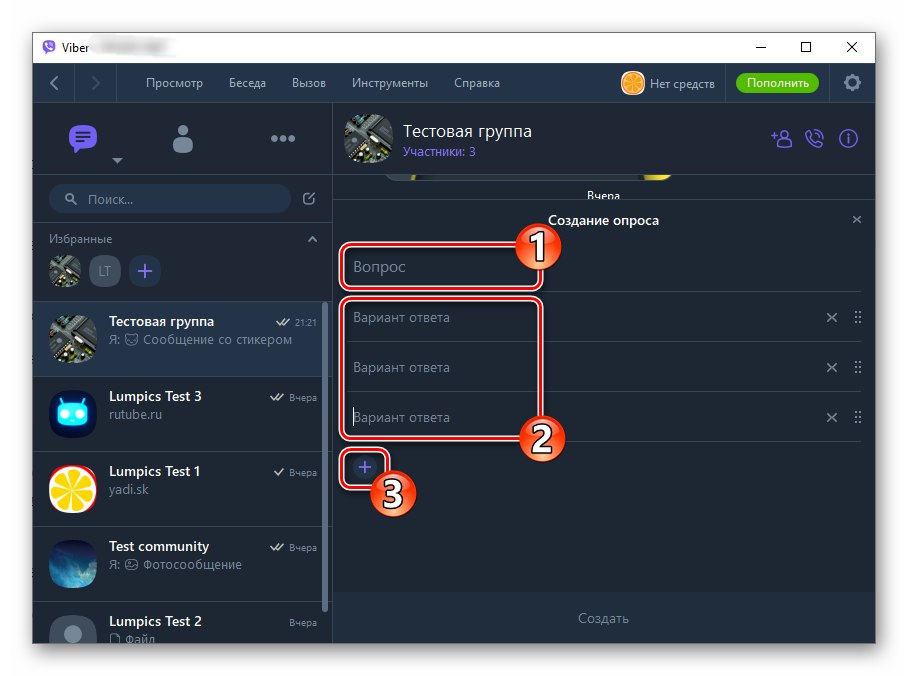Open the Просмотр menu

[174, 83]
